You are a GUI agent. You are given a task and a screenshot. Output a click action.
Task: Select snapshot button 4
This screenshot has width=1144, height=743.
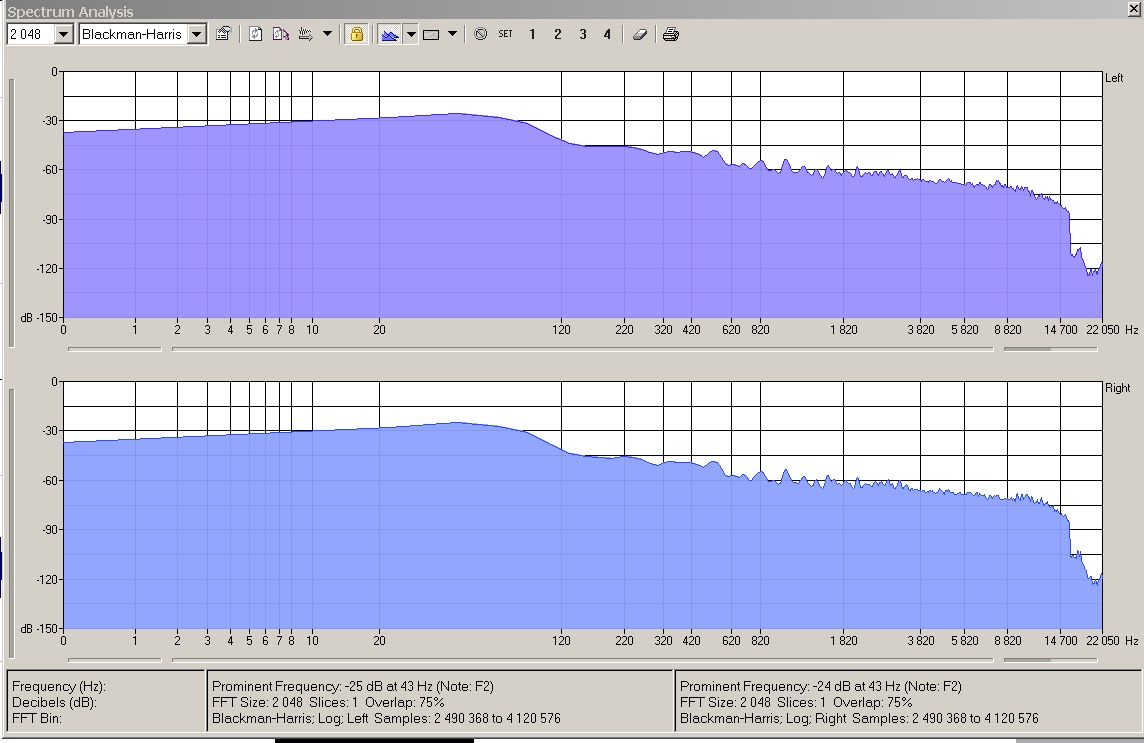click(x=607, y=34)
